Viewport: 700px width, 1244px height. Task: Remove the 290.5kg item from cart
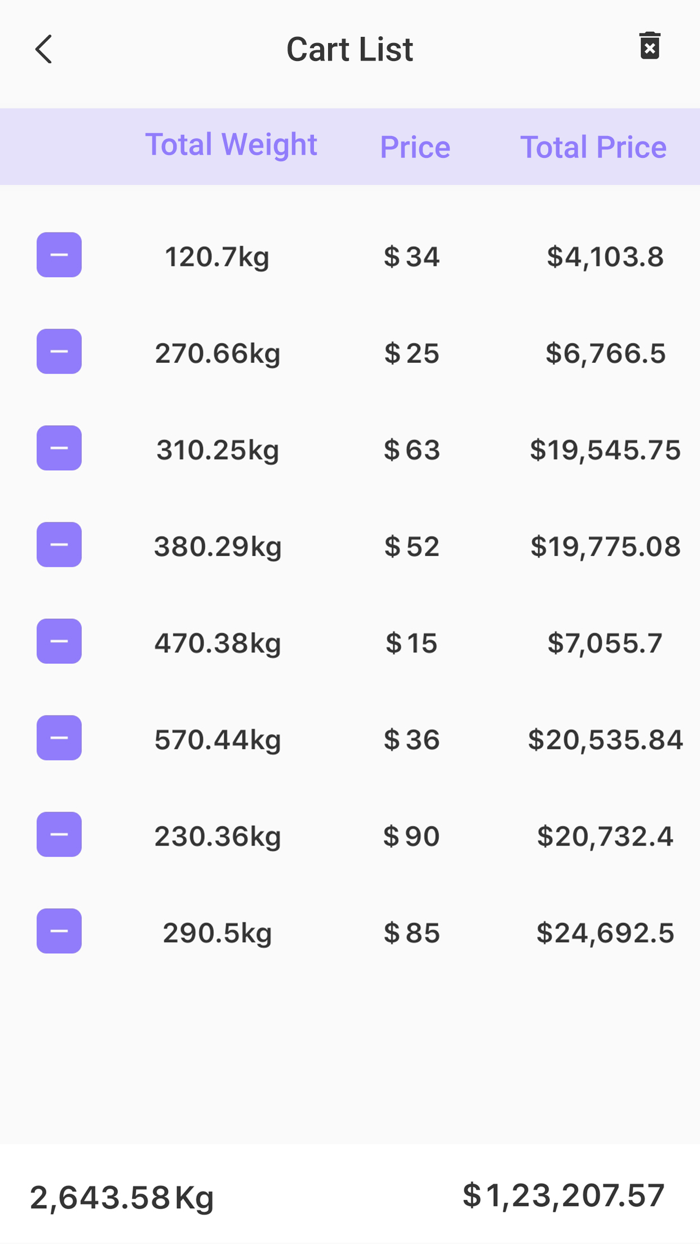[x=58, y=930]
